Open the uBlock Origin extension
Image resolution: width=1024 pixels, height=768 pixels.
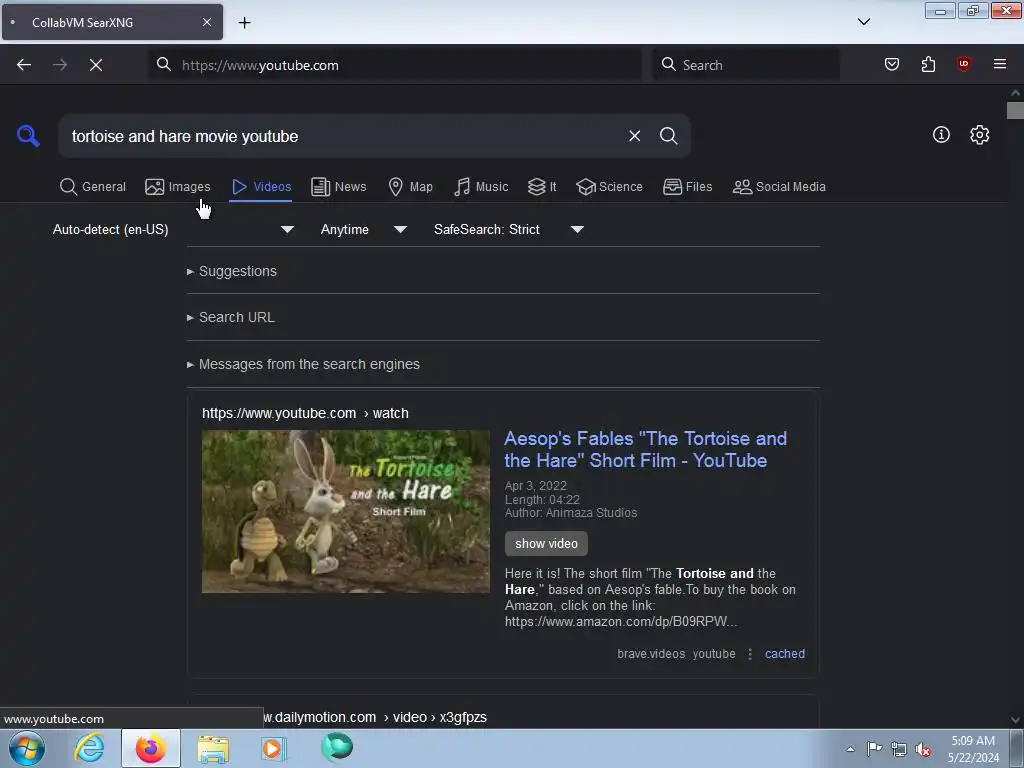963,64
